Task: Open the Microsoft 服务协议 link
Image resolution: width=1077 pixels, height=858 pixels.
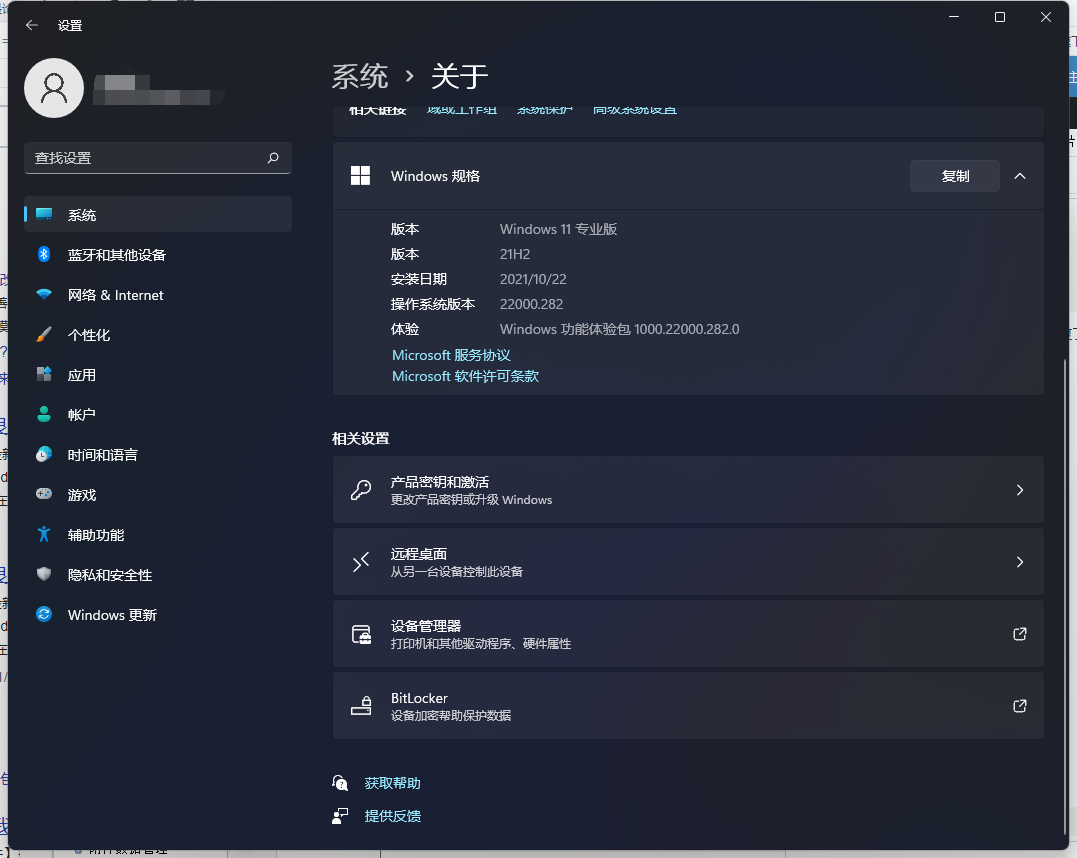Action: pyautogui.click(x=451, y=355)
